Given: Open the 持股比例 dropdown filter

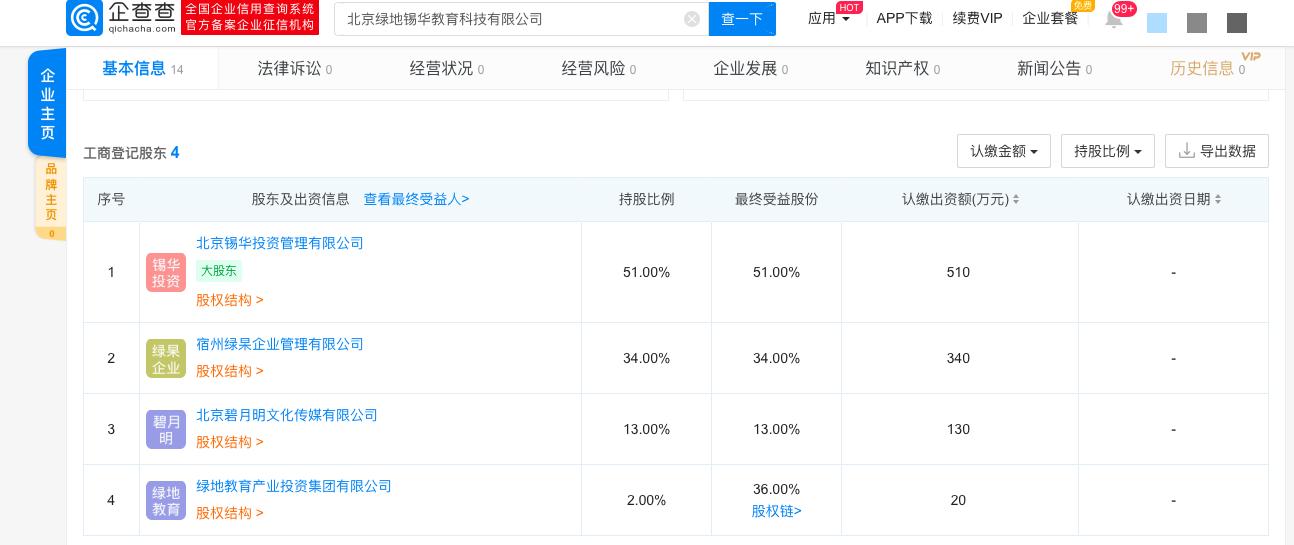Looking at the screenshot, I should [x=1108, y=151].
